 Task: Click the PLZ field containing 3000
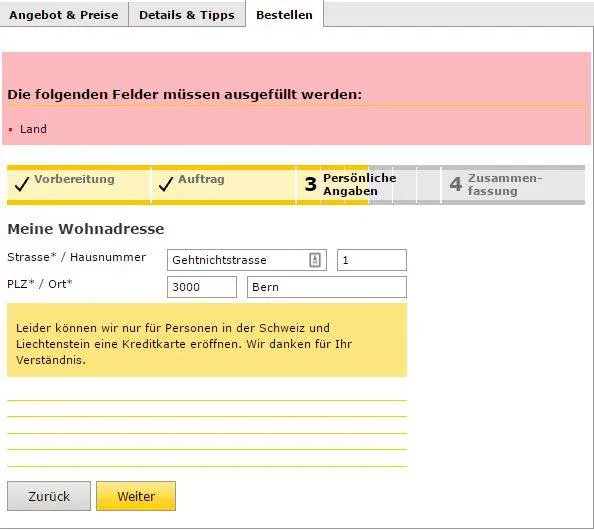point(202,287)
